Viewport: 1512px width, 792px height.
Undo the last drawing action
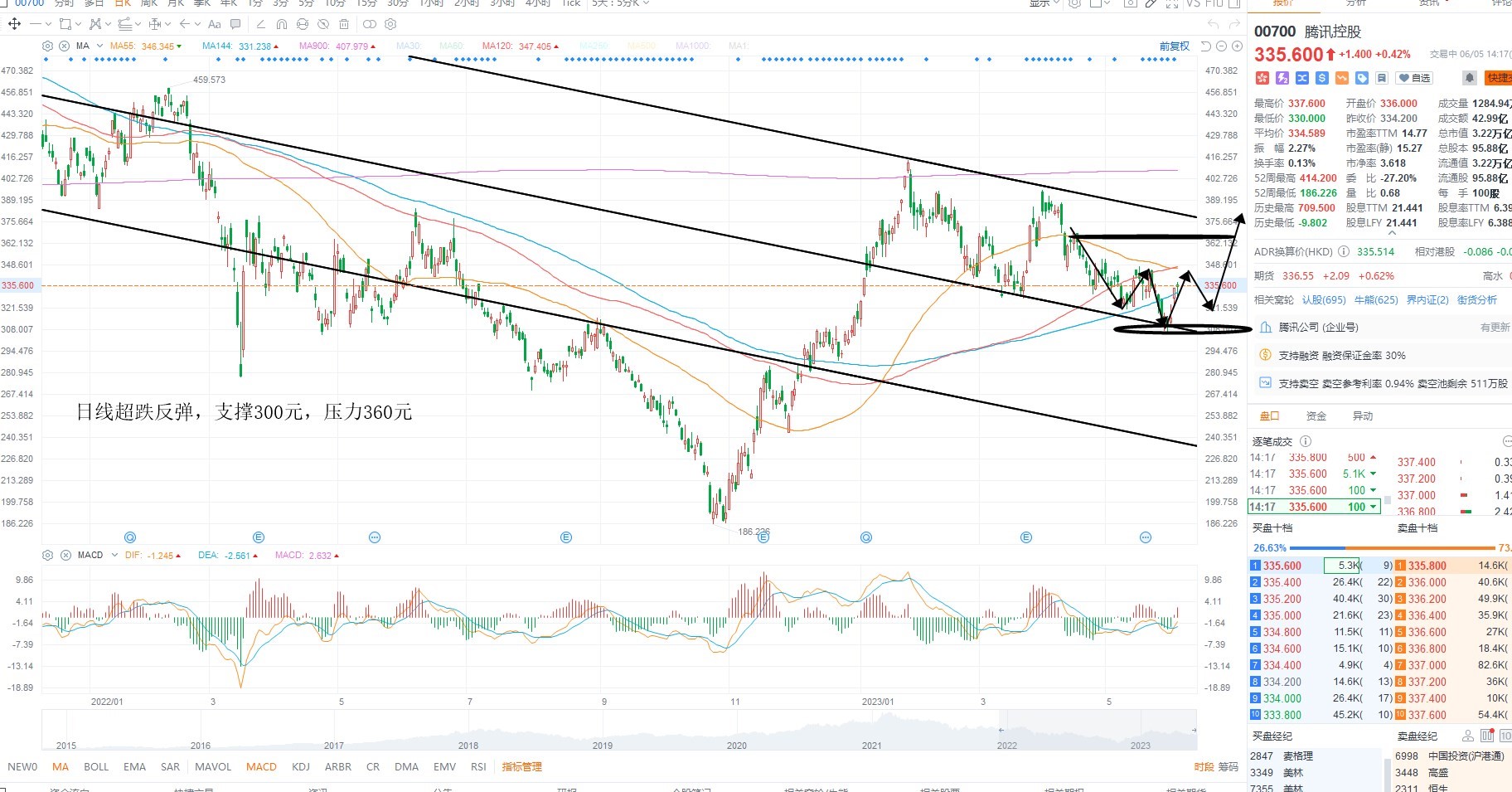coord(1214,24)
